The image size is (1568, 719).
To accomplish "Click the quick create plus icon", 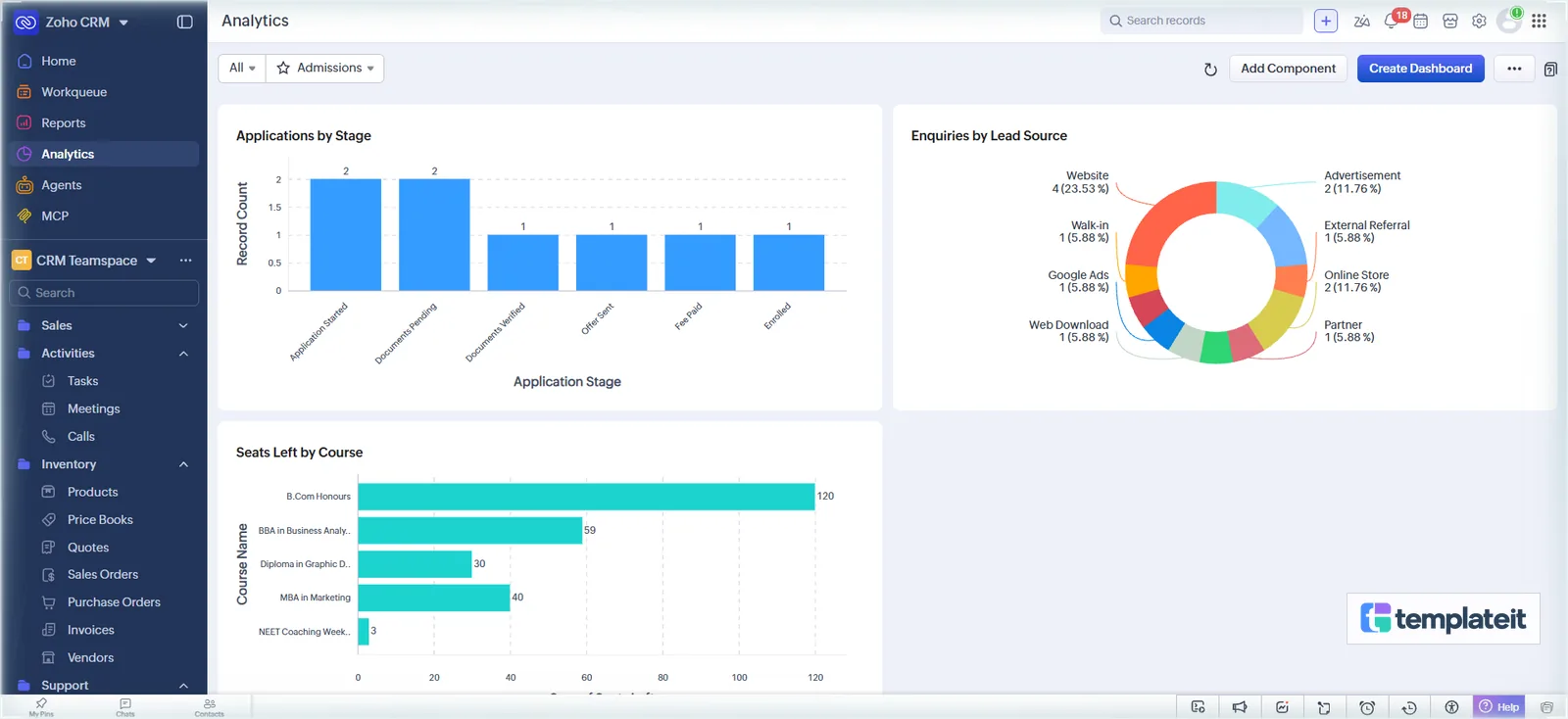I will point(1326,21).
